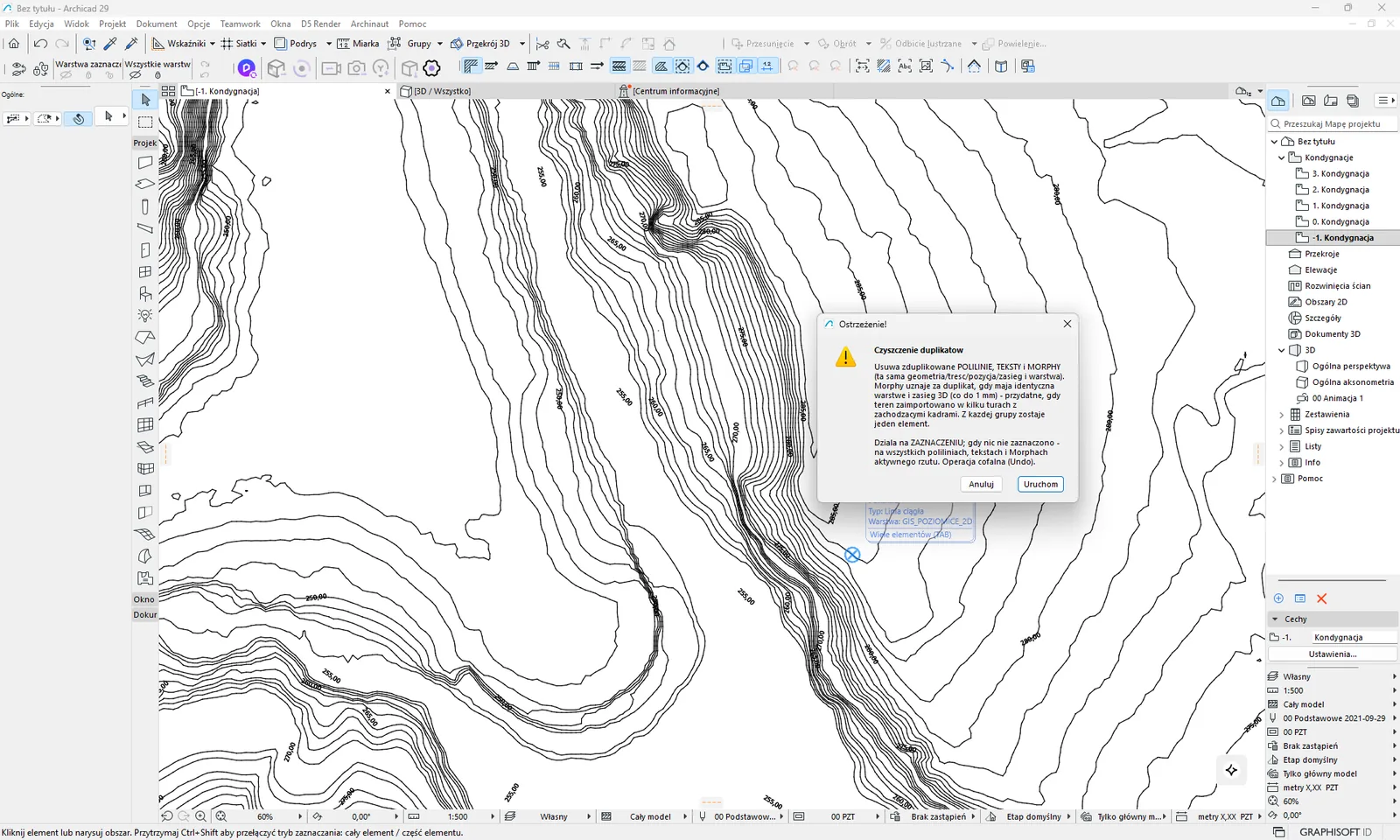Click the Ustawienia... button in navigator
Viewport: 1400px width, 840px height.
[1332, 654]
